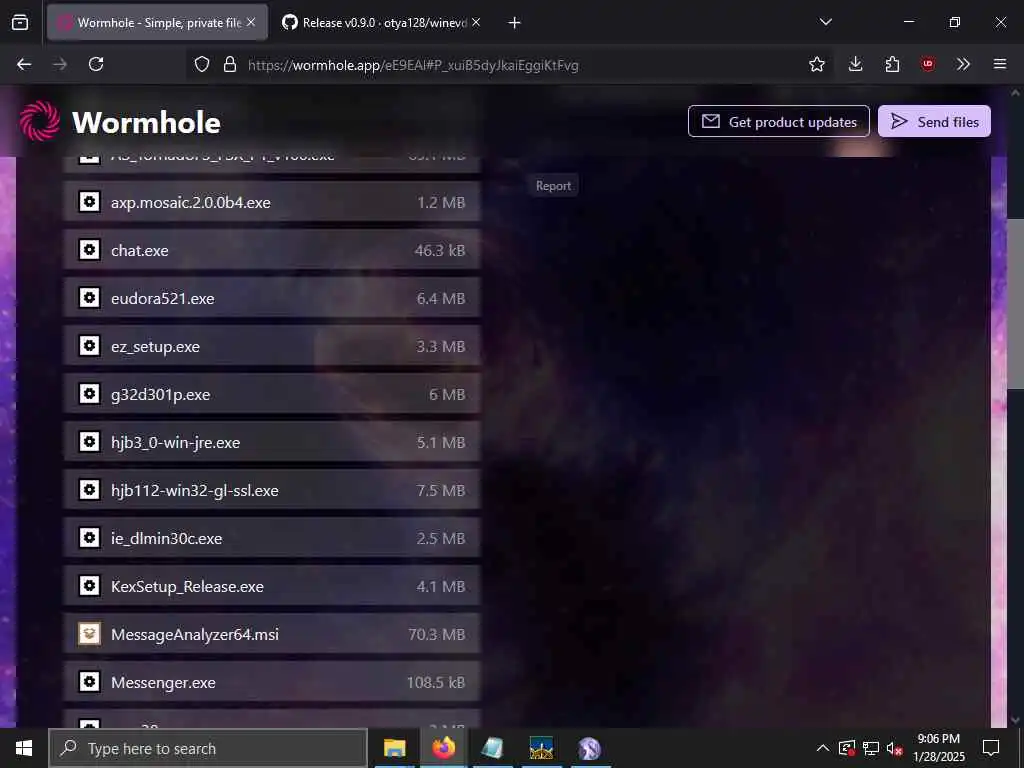List all tabs dropdown arrow
Viewport: 1024px width, 768px height.
tap(825, 22)
